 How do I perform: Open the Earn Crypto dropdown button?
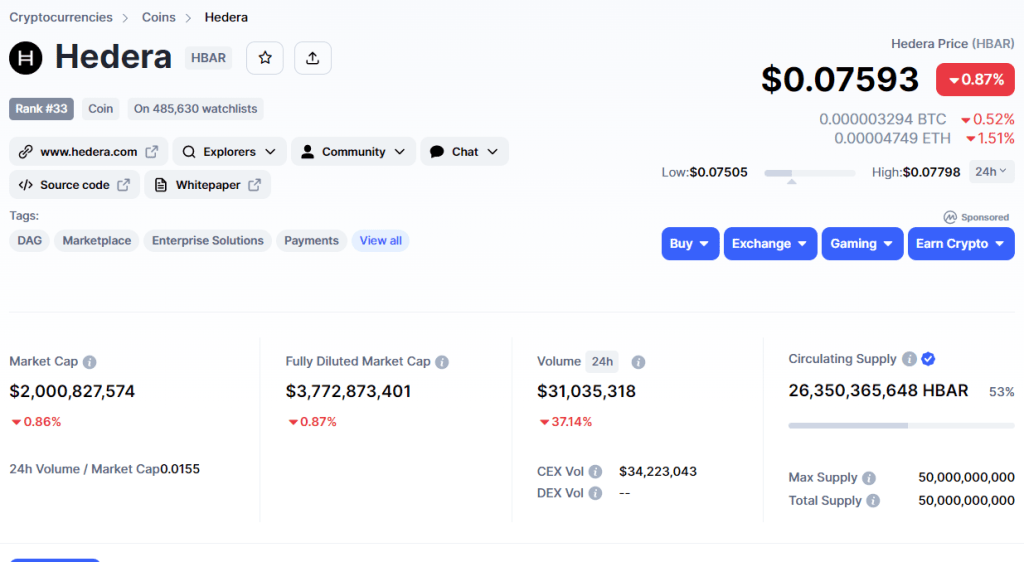coord(961,243)
